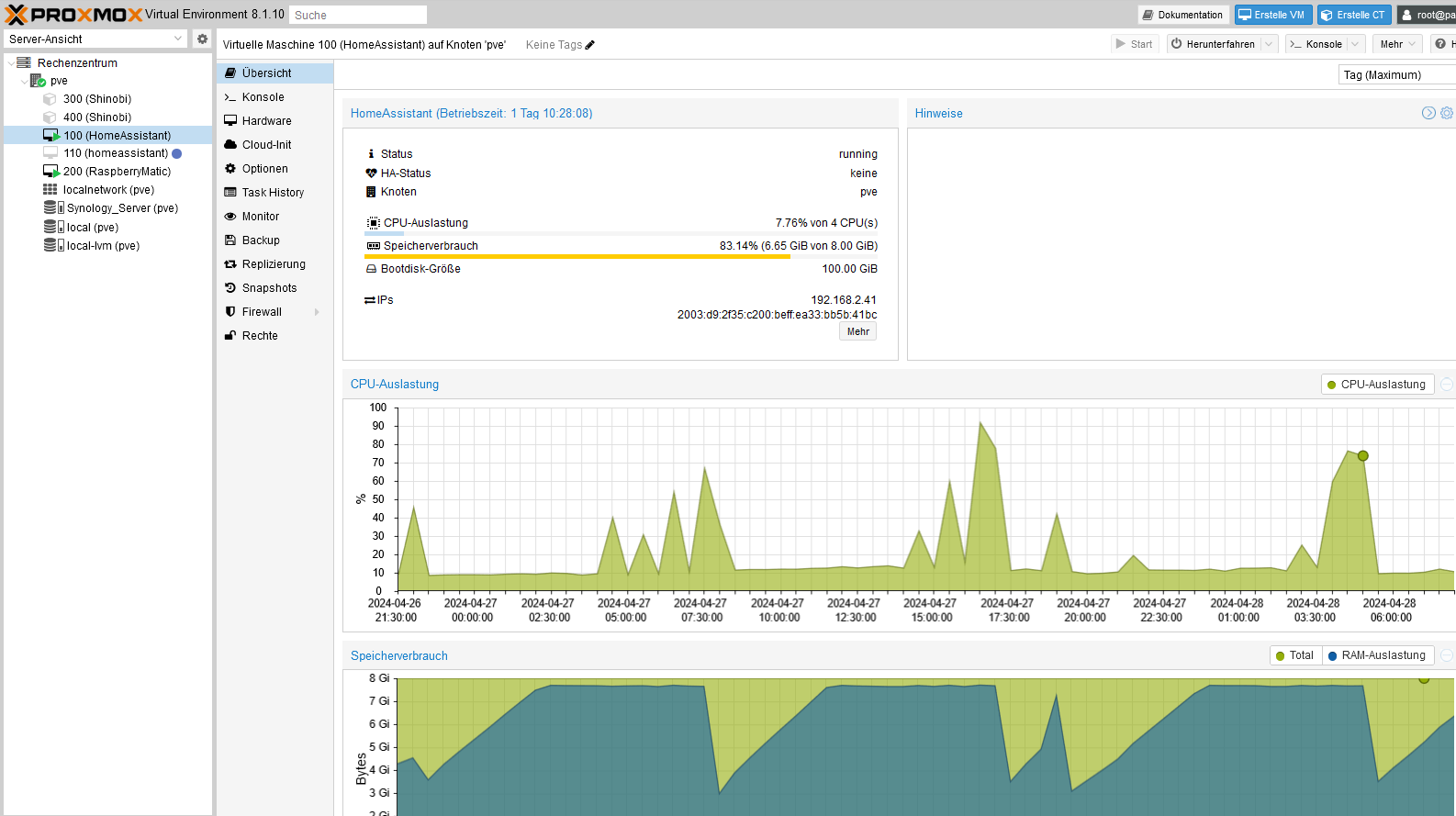Open the Mehr actions menu

click(1397, 44)
